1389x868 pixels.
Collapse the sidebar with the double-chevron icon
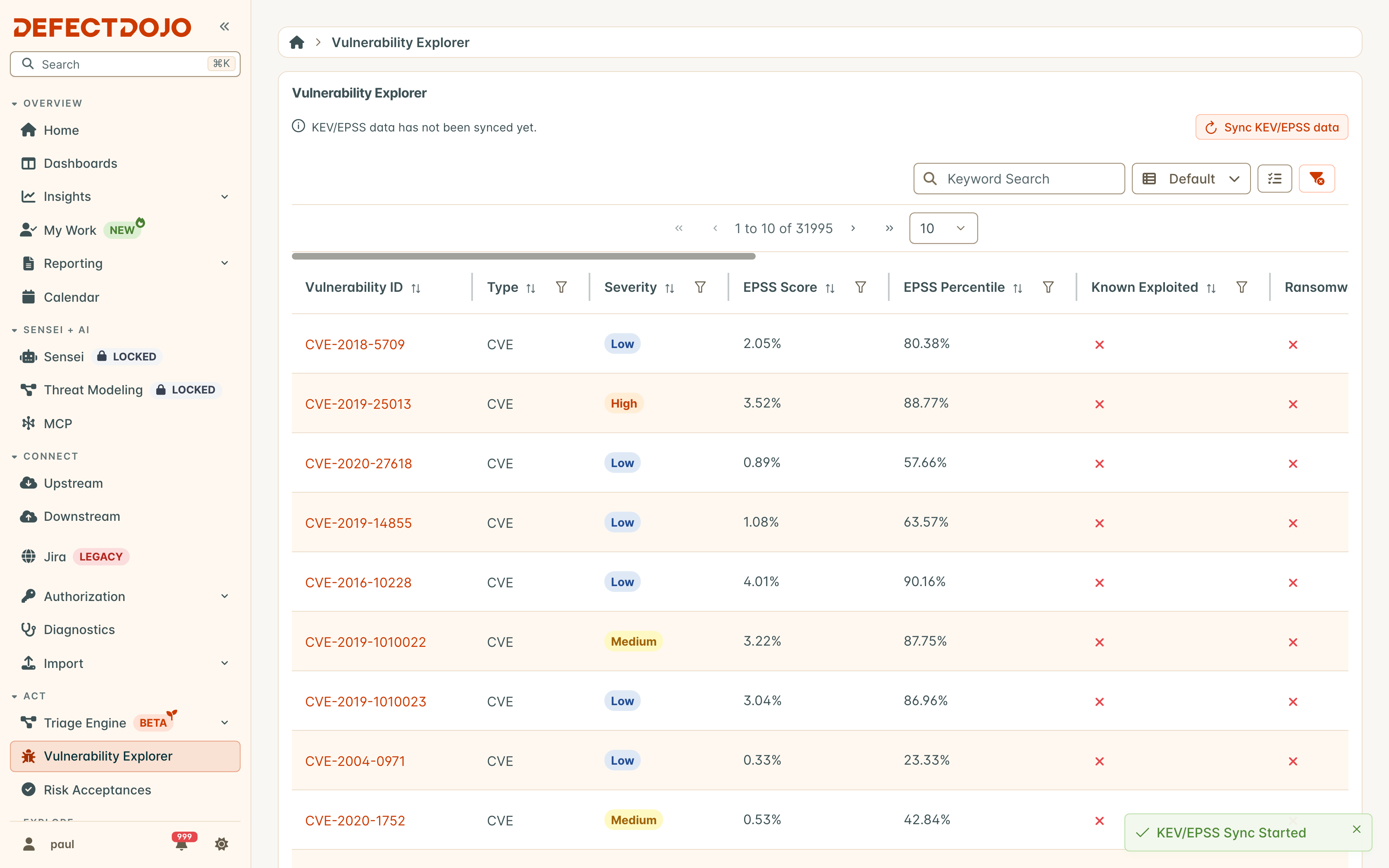224,26
